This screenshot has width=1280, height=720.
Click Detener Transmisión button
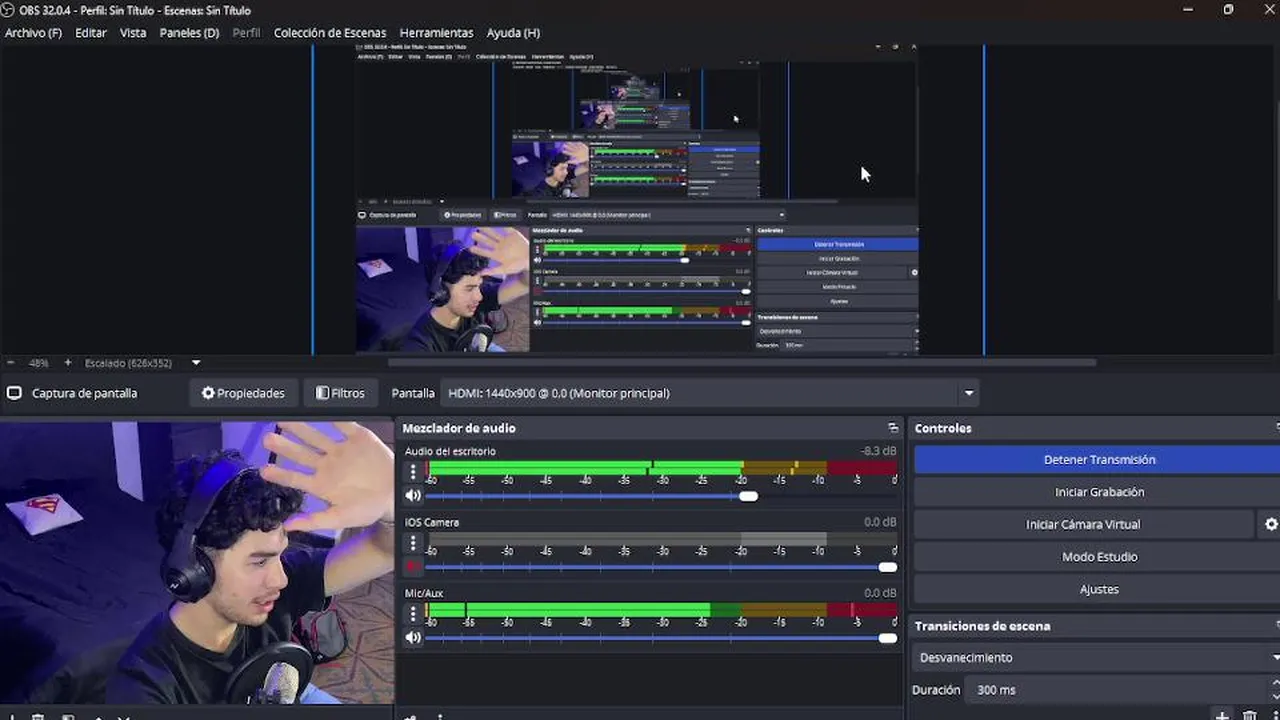point(1099,460)
